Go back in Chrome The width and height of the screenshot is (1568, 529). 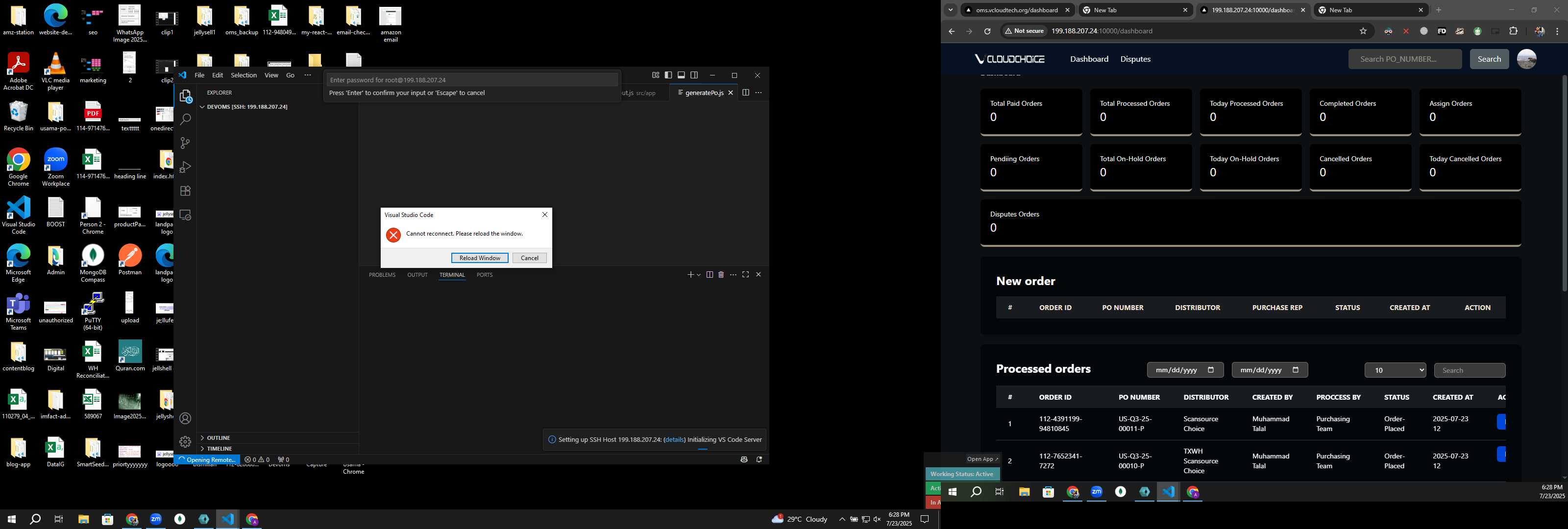pos(952,31)
